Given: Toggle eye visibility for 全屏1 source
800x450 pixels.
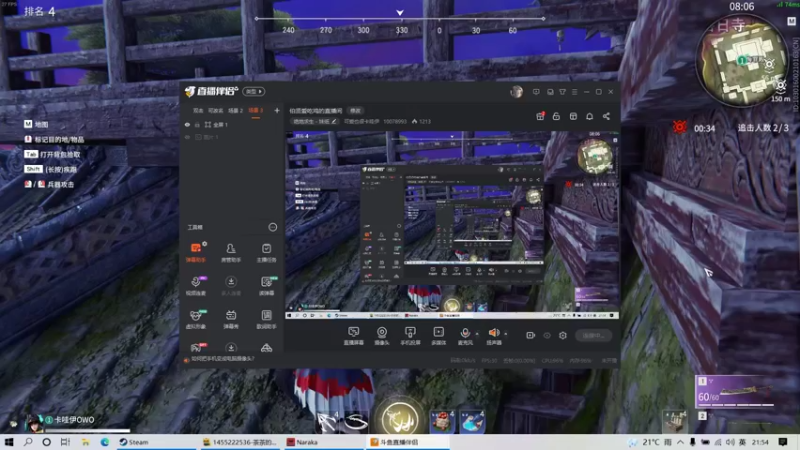Looking at the screenshot, I should (187, 124).
